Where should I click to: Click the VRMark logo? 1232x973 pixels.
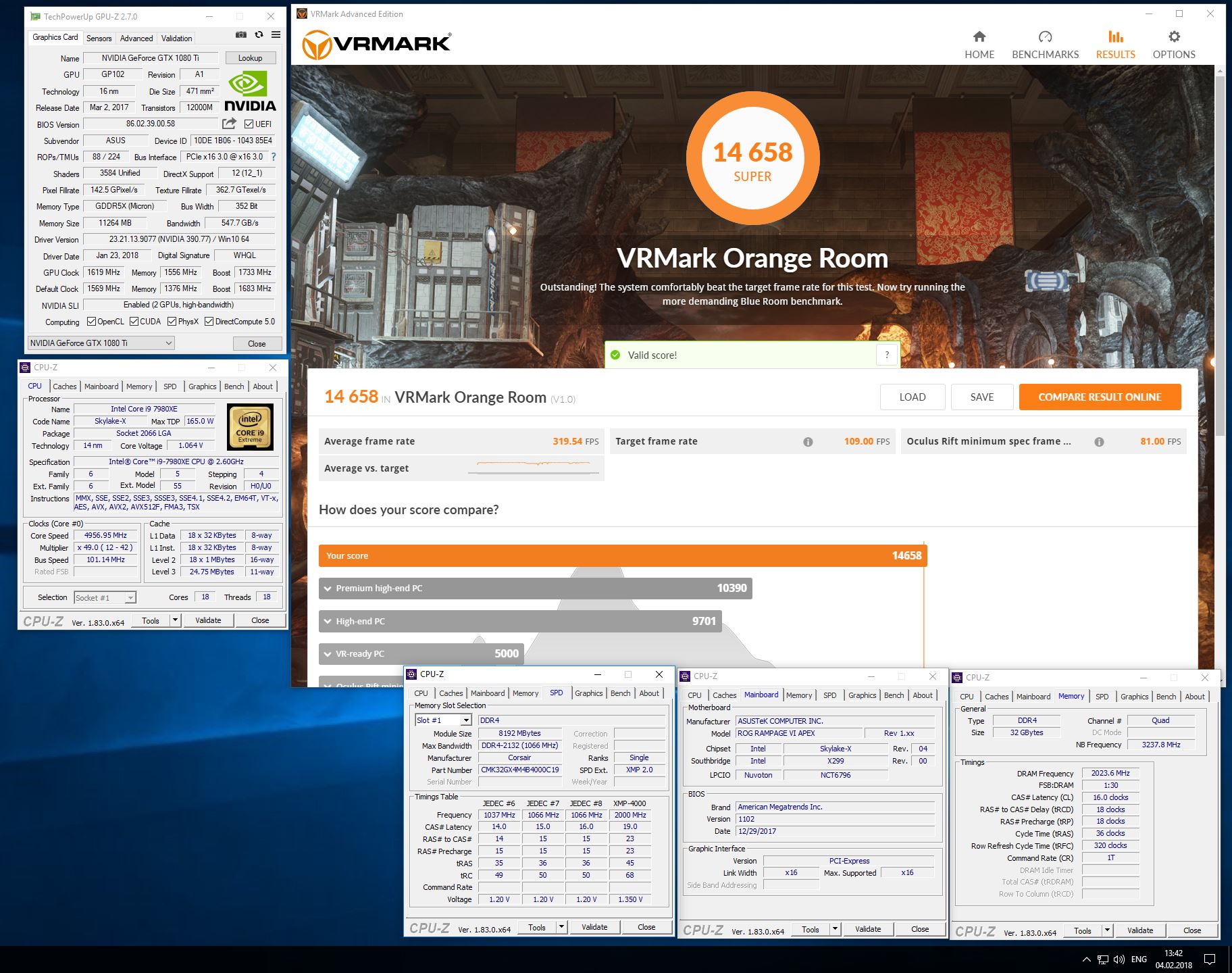point(376,45)
